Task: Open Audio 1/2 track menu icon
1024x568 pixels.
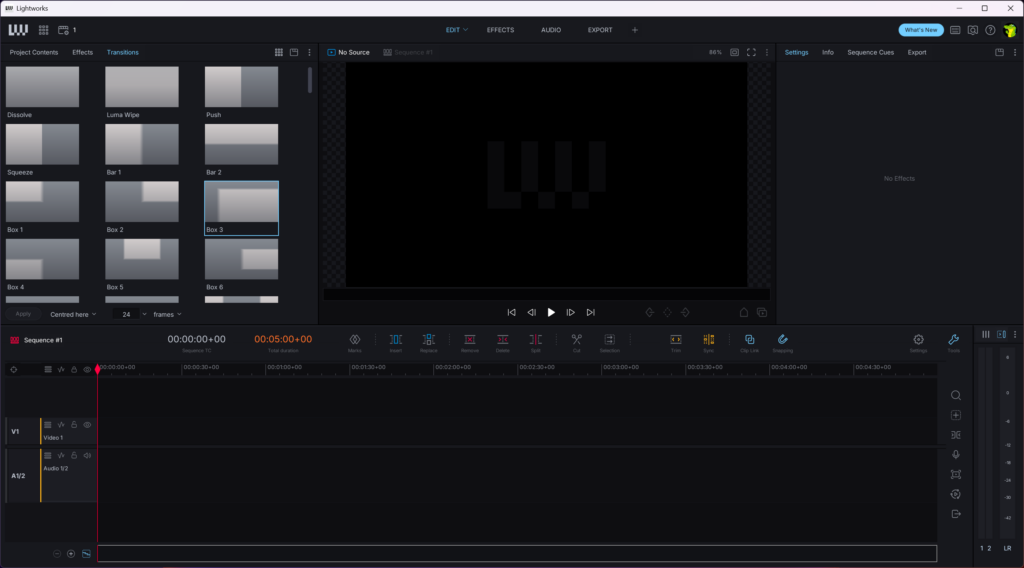Action: (48, 456)
